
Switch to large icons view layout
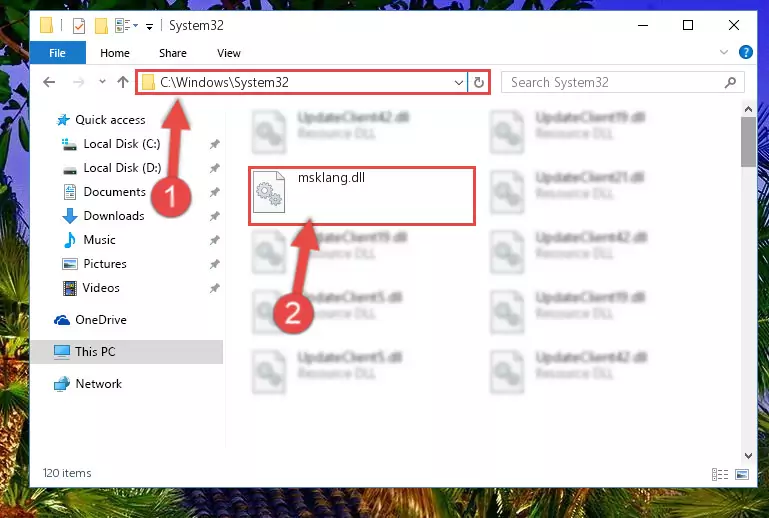tap(742, 474)
